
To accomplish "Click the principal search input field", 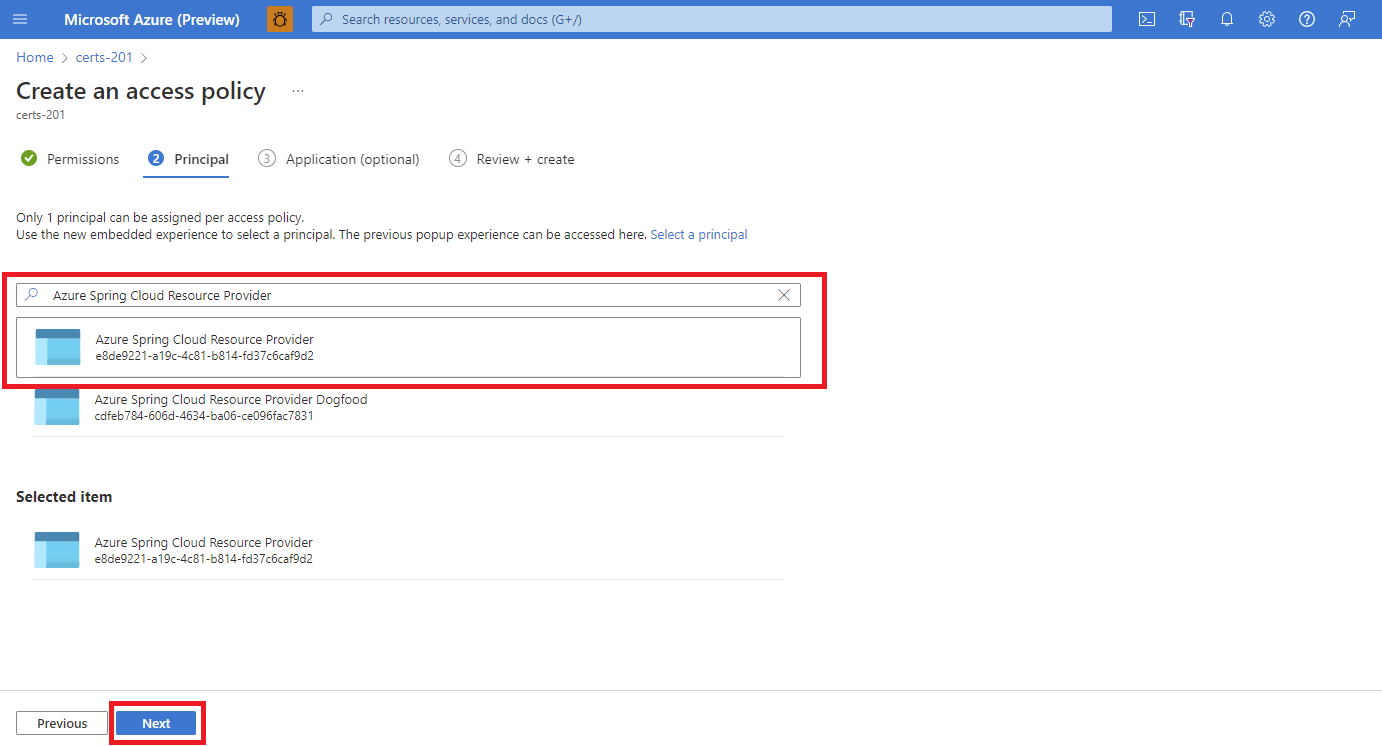I will point(408,295).
